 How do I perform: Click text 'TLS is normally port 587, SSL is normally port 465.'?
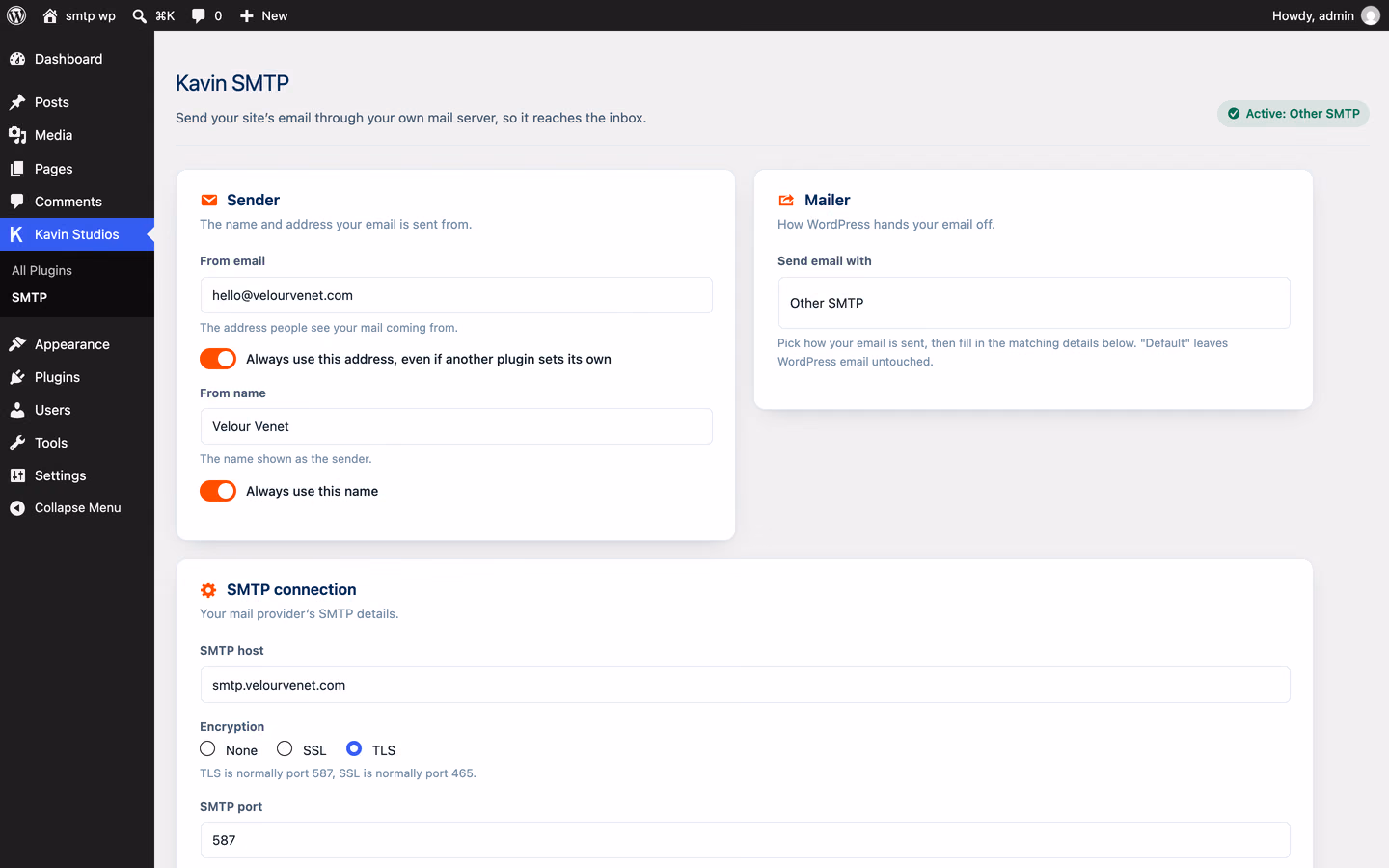pos(338,773)
